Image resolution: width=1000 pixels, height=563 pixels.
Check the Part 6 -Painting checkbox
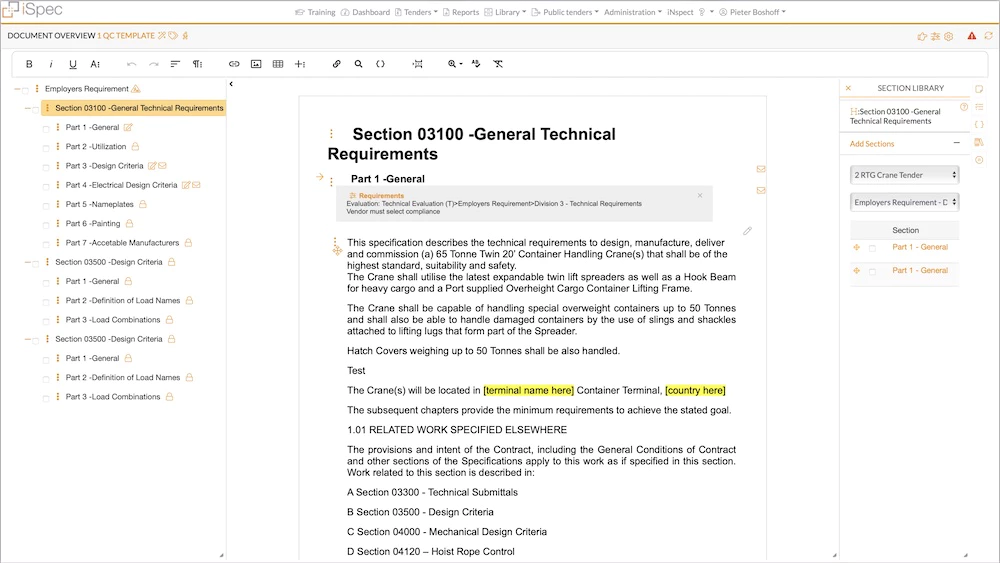[46, 224]
